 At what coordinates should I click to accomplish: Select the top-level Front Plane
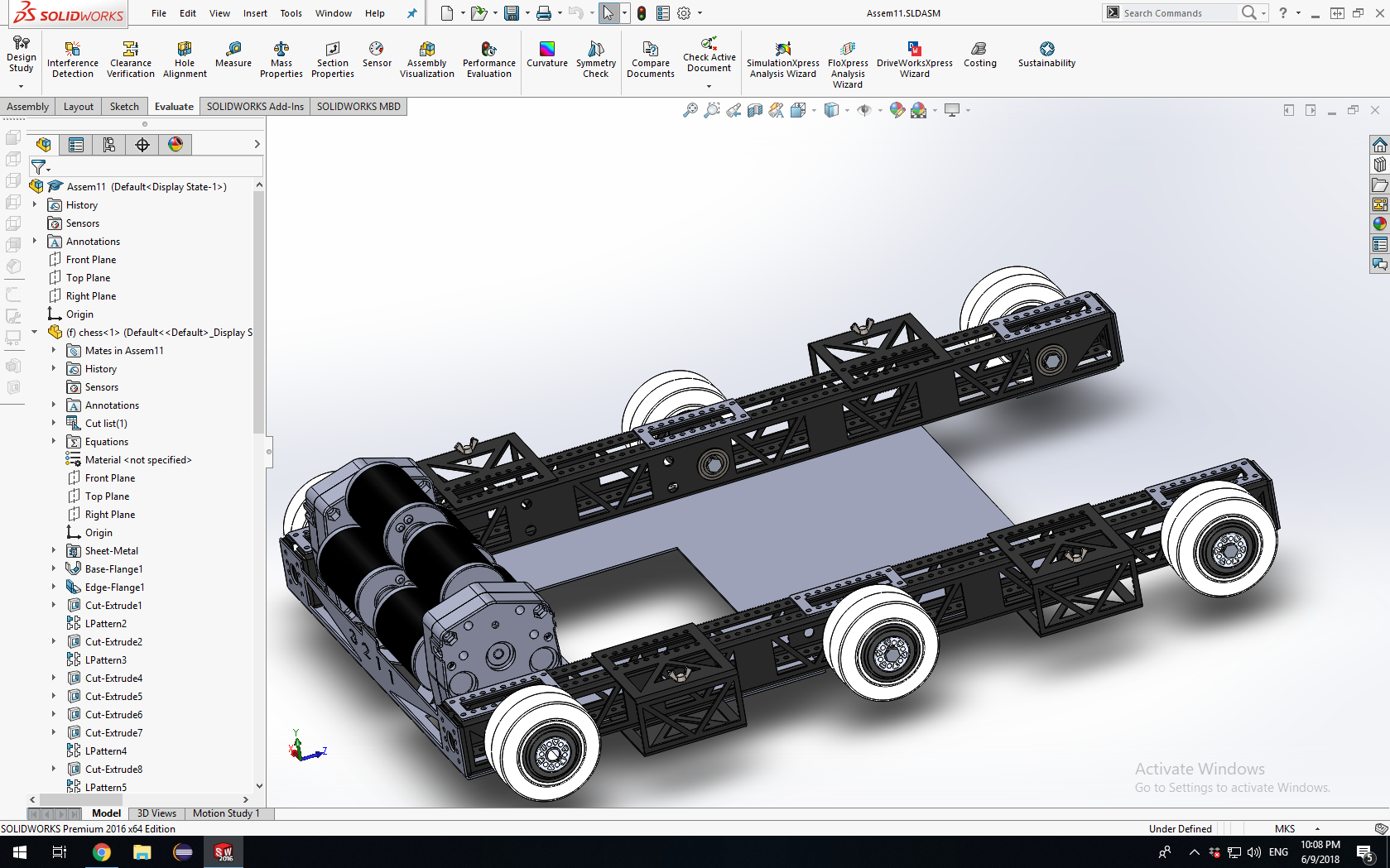(91, 260)
